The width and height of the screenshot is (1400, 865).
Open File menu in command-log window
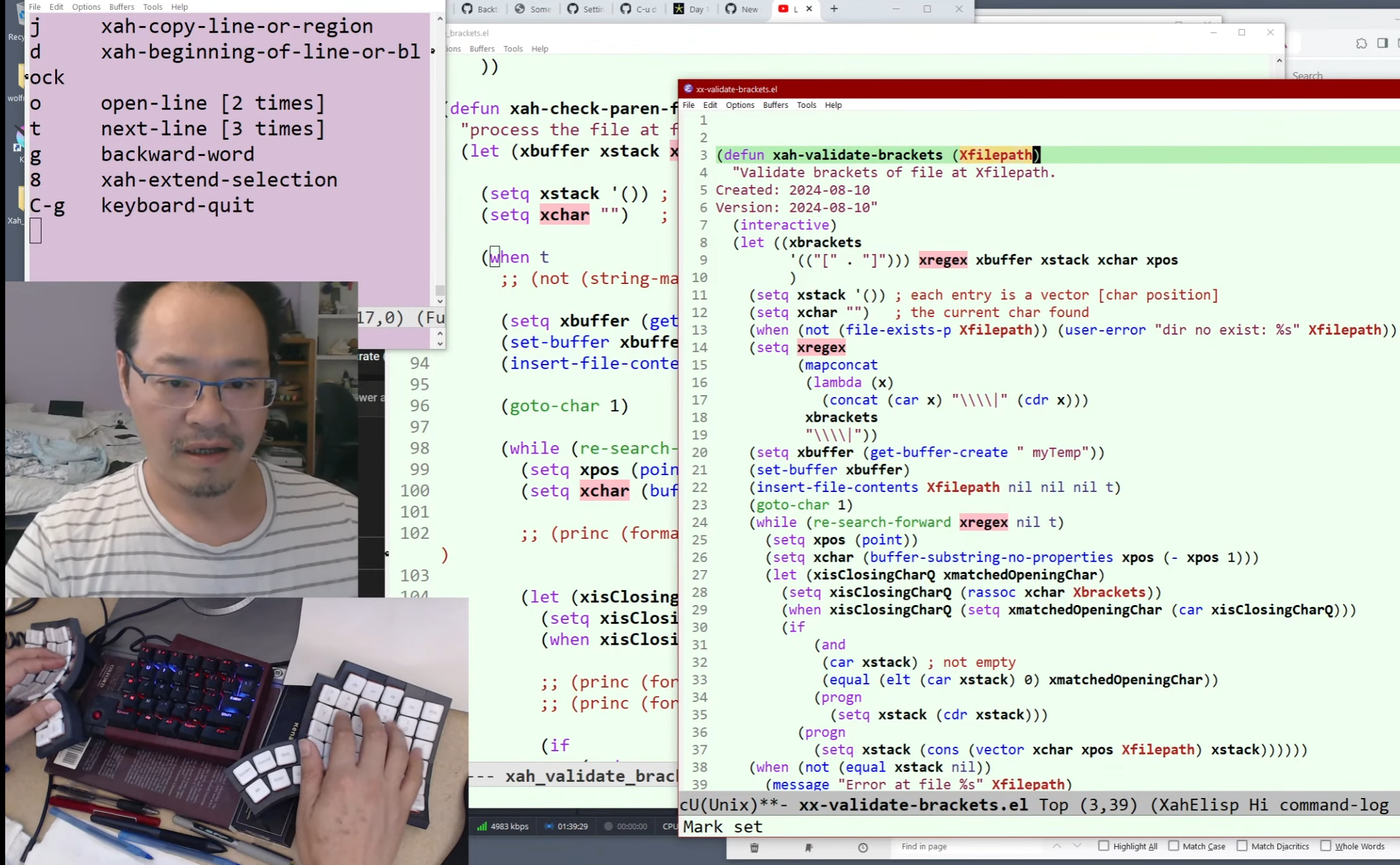pos(34,6)
